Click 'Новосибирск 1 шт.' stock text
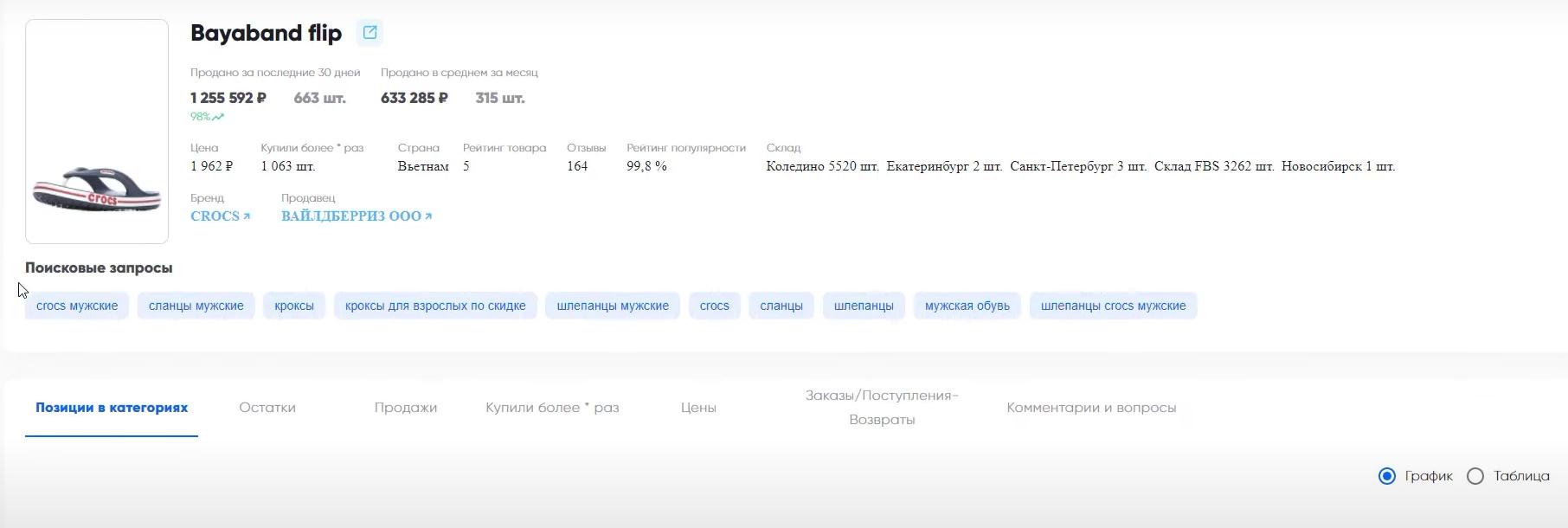The height and width of the screenshot is (528, 1568). coord(1338,166)
